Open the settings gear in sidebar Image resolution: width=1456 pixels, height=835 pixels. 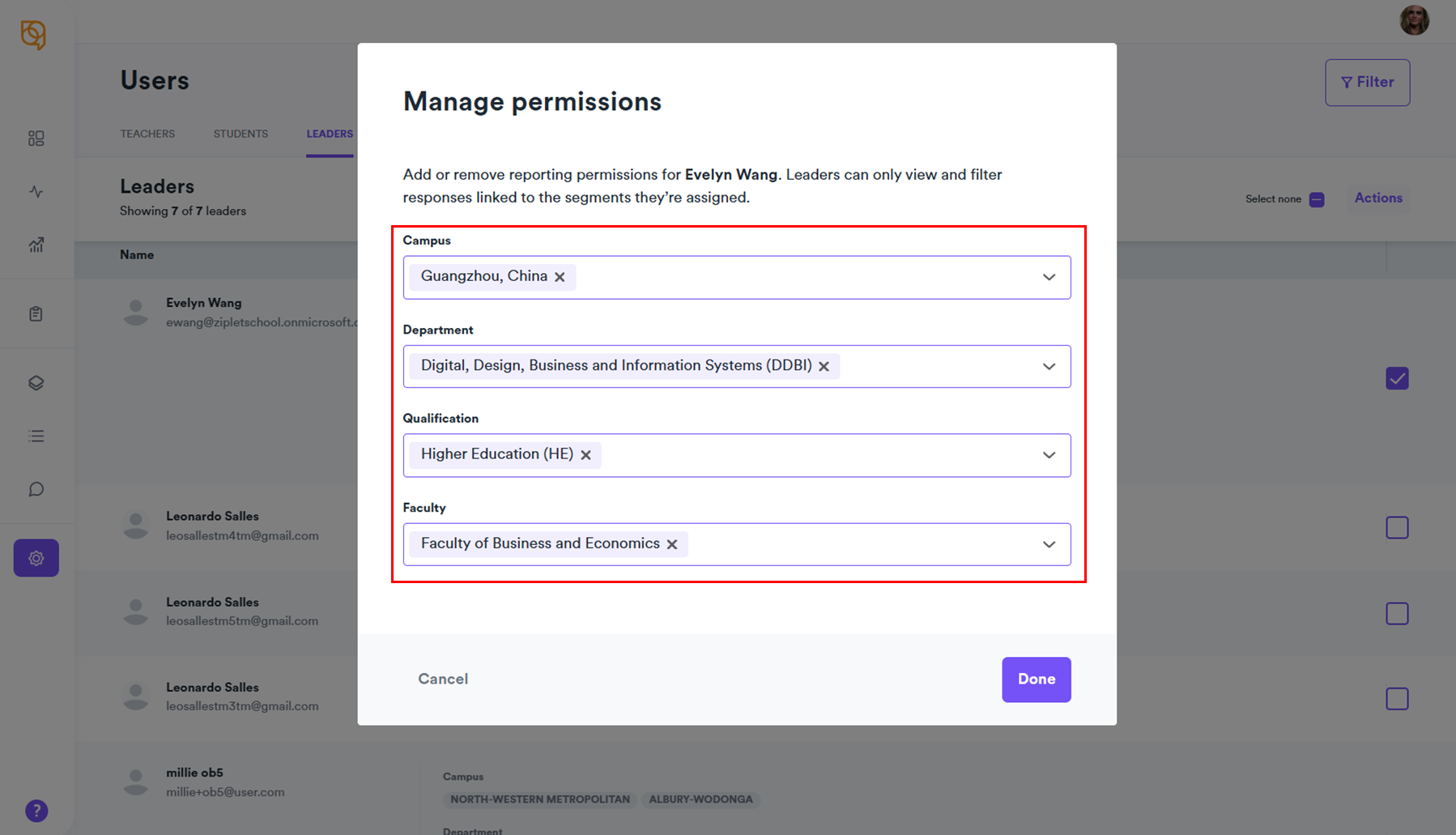click(x=36, y=558)
